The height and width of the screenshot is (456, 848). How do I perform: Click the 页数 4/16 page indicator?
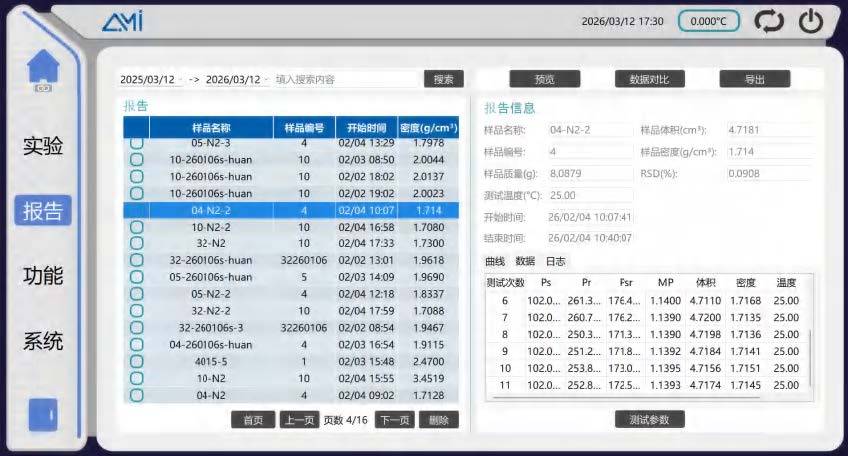346,420
